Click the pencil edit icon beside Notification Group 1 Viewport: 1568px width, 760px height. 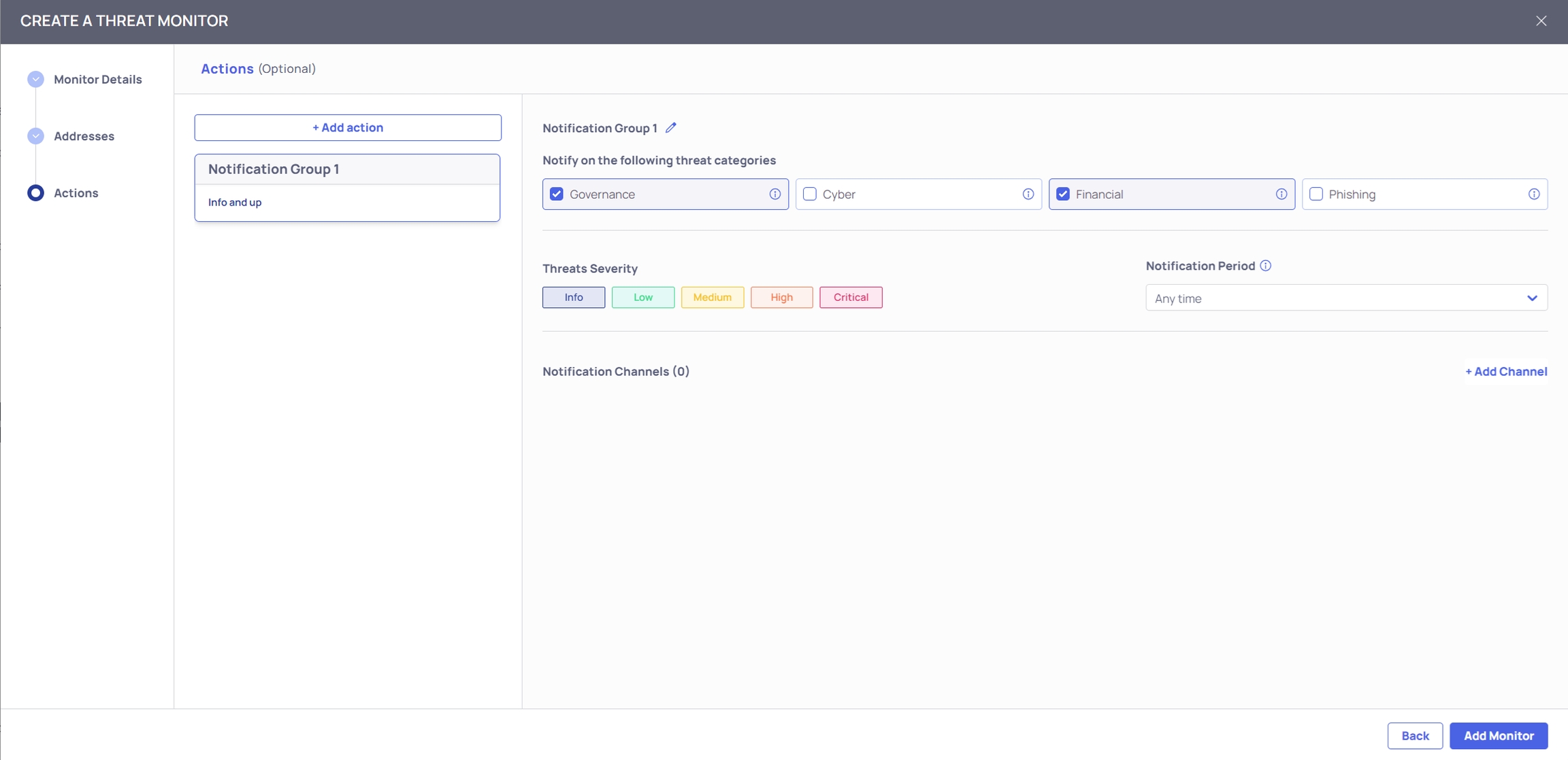tap(671, 127)
